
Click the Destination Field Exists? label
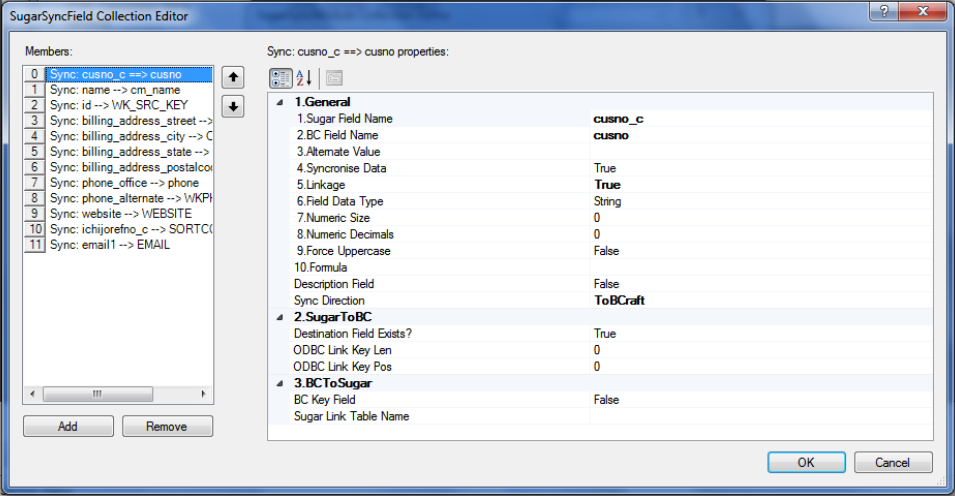(353, 333)
